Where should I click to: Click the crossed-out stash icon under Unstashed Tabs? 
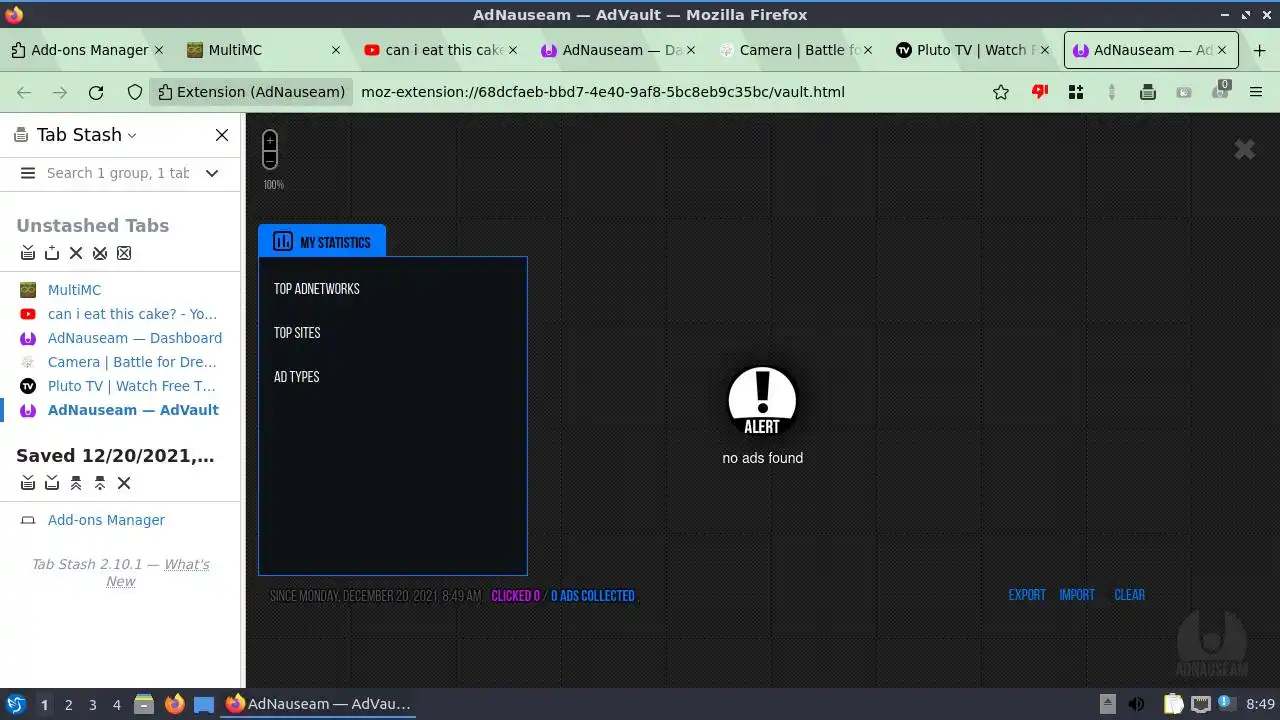click(x=100, y=253)
